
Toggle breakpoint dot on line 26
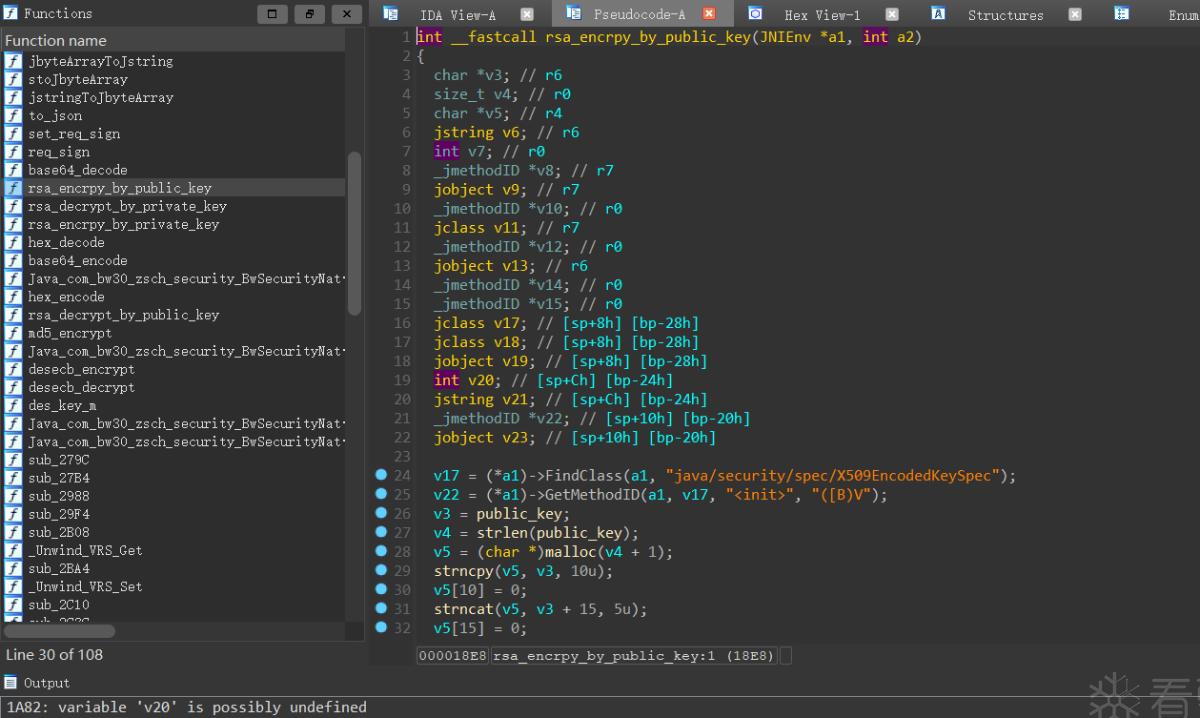tap(381, 513)
